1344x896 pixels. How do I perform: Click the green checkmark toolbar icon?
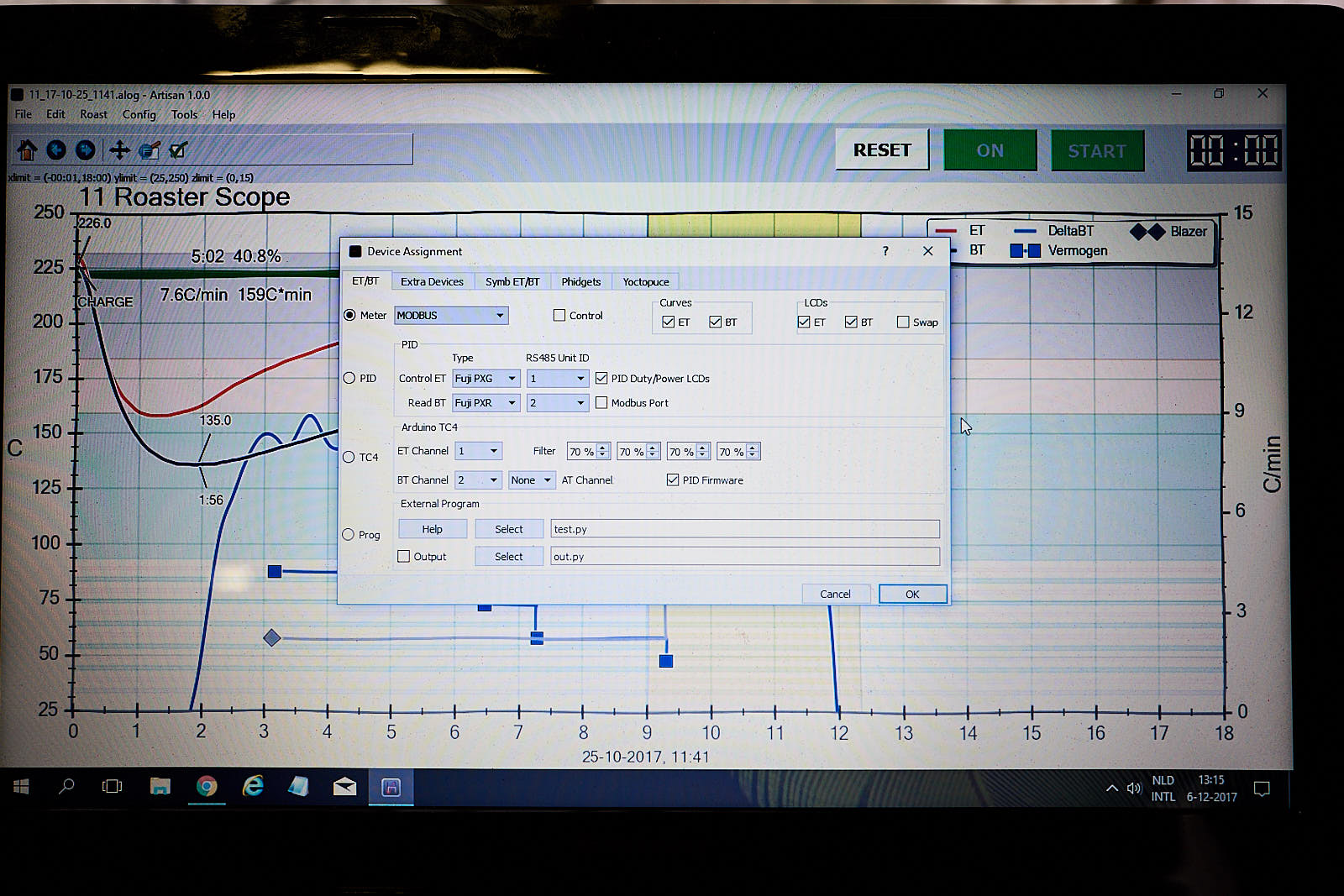178,150
